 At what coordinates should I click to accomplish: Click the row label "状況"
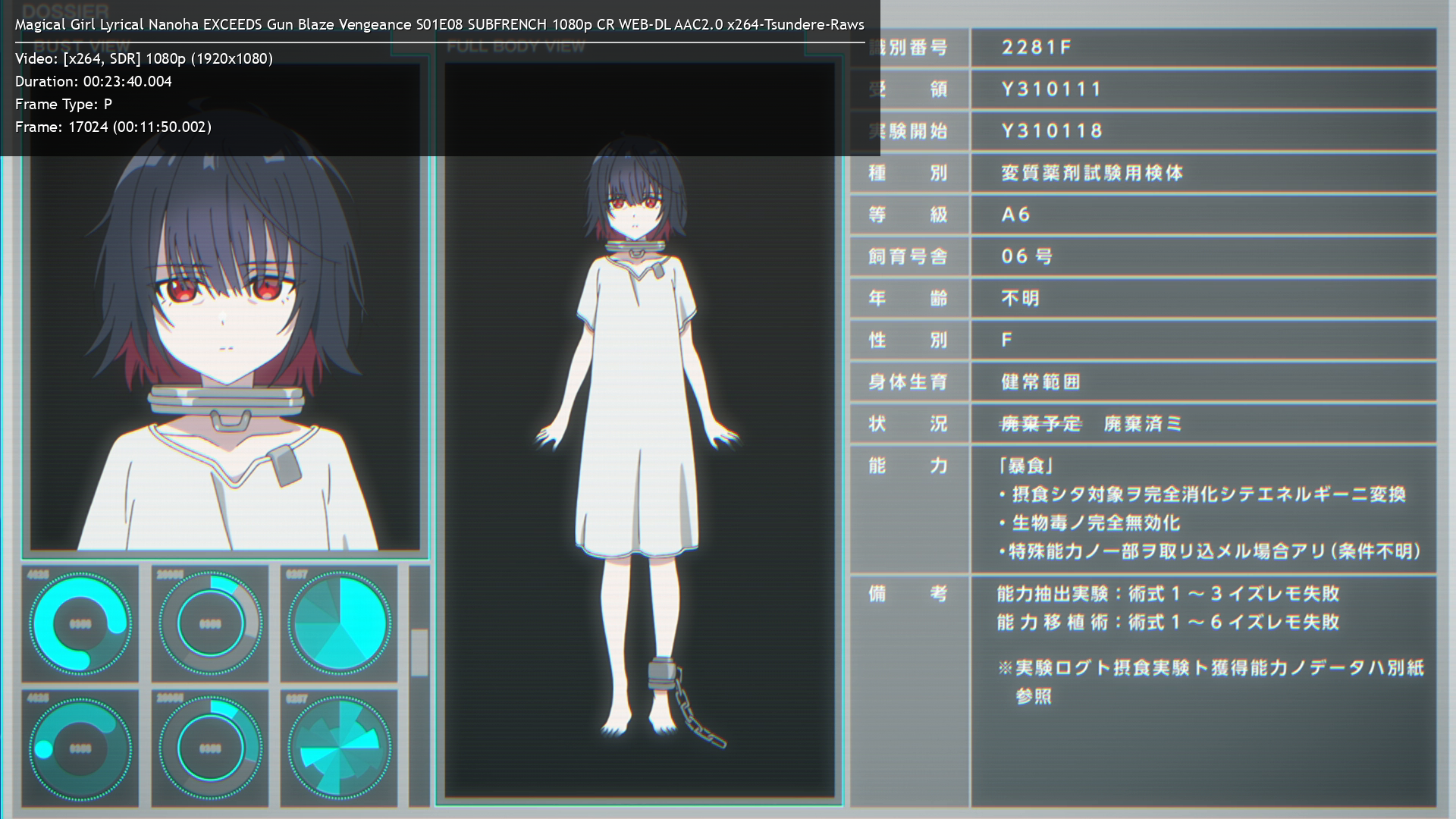pos(908,424)
